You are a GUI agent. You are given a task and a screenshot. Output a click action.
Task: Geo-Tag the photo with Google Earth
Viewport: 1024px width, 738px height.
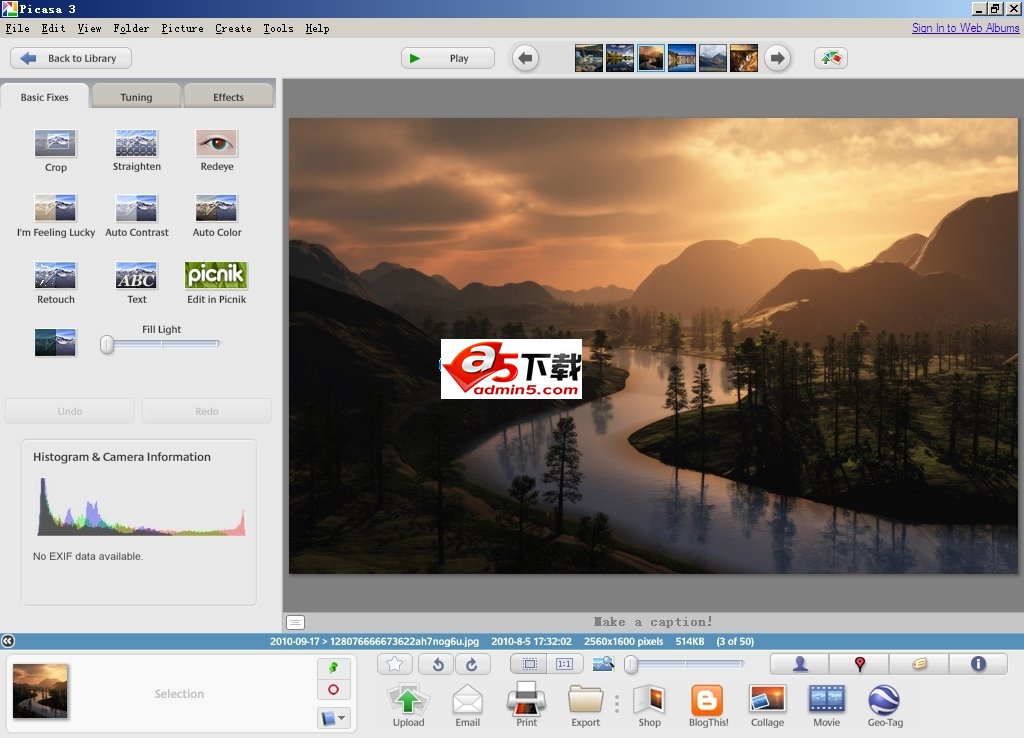tap(885, 705)
